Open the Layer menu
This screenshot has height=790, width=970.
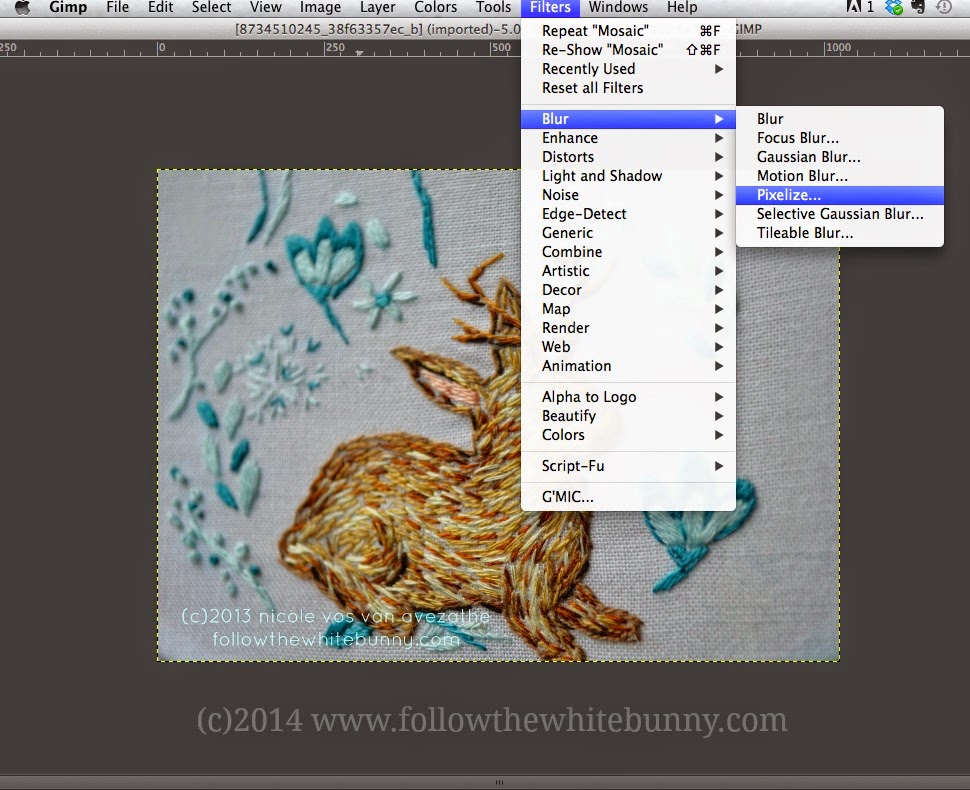[x=377, y=7]
